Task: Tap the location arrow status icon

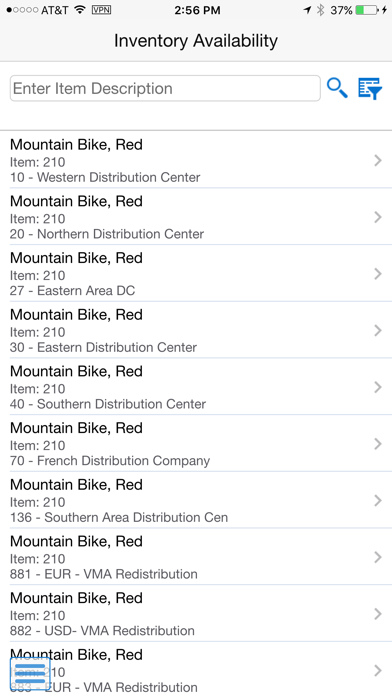Action: 307,10
